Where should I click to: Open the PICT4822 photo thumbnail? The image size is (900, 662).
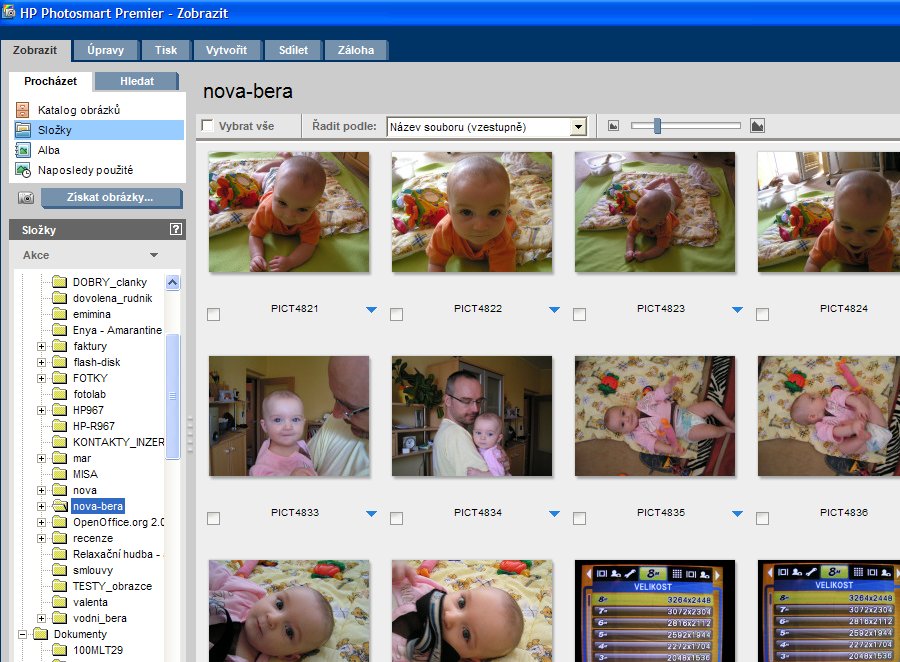(471, 212)
